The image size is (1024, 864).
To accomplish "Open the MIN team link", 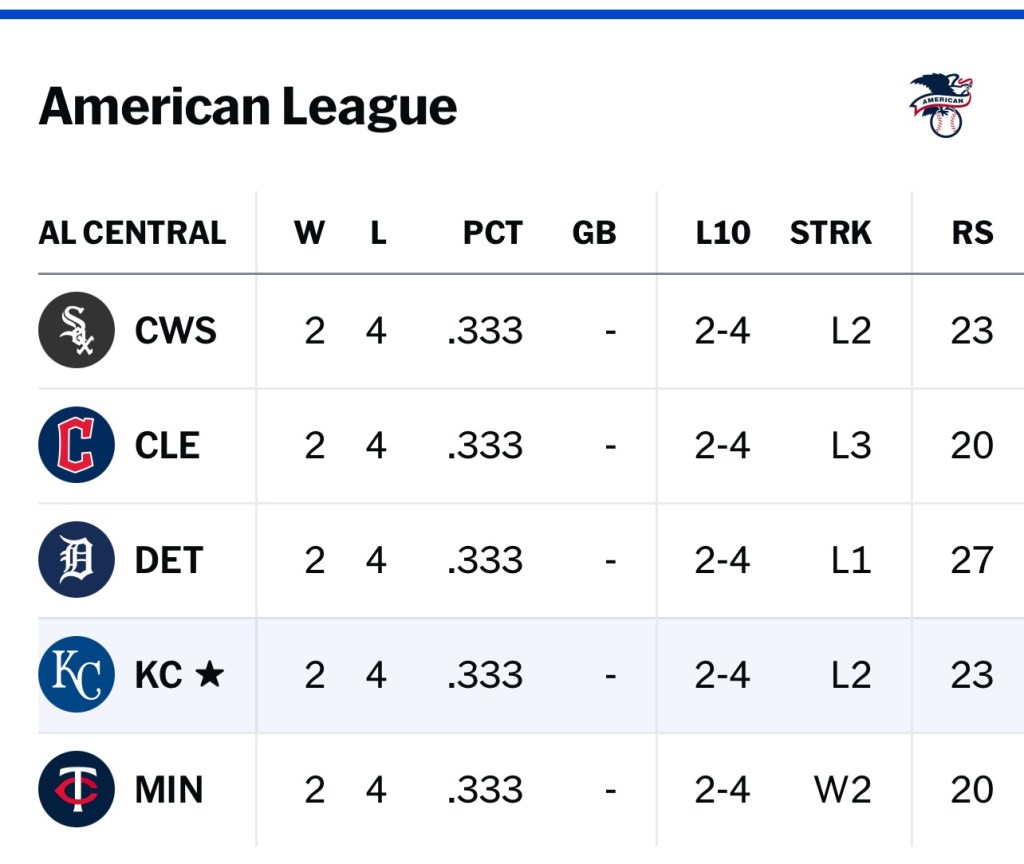I will pos(169,790).
